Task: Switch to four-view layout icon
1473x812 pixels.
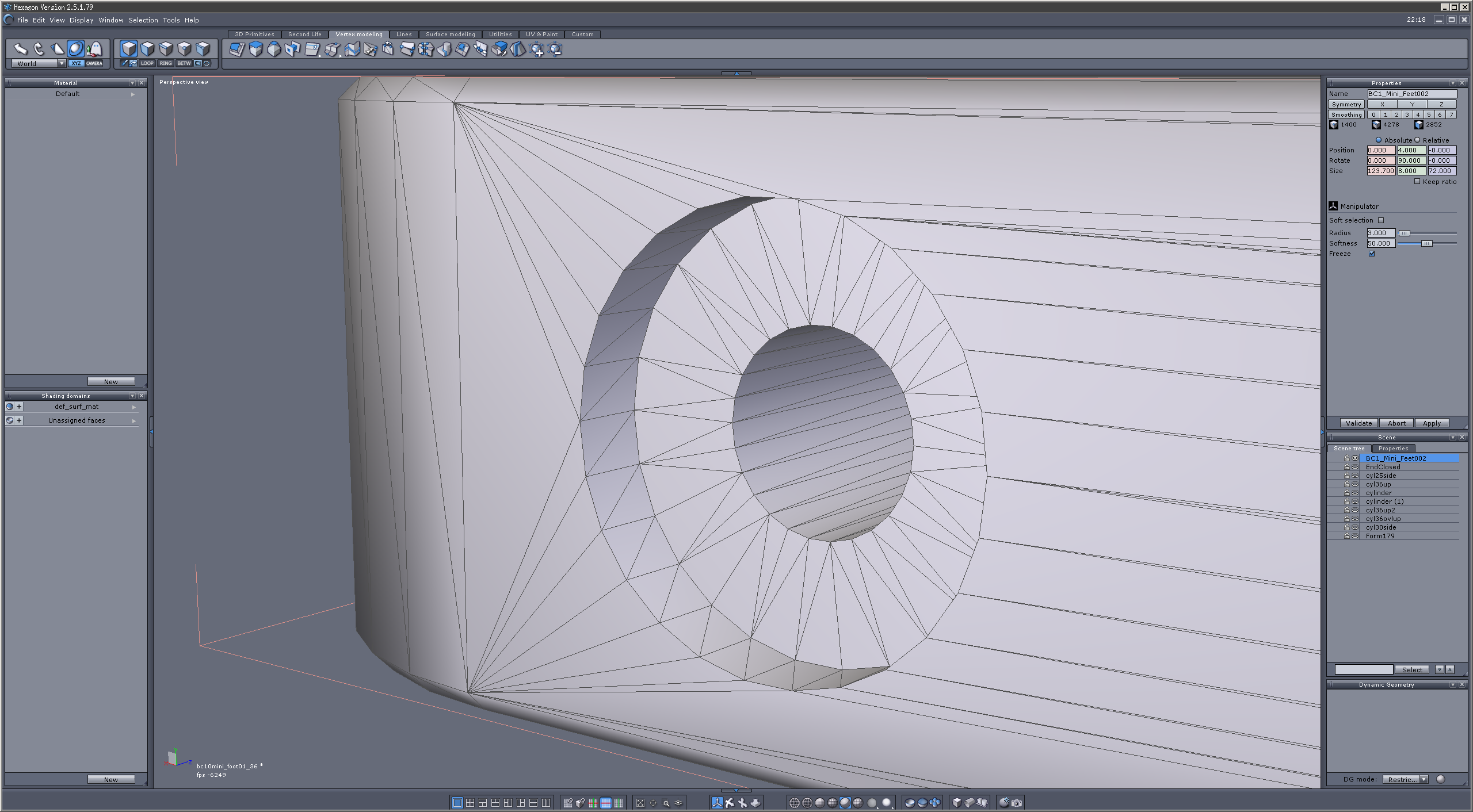Action: 470,803
